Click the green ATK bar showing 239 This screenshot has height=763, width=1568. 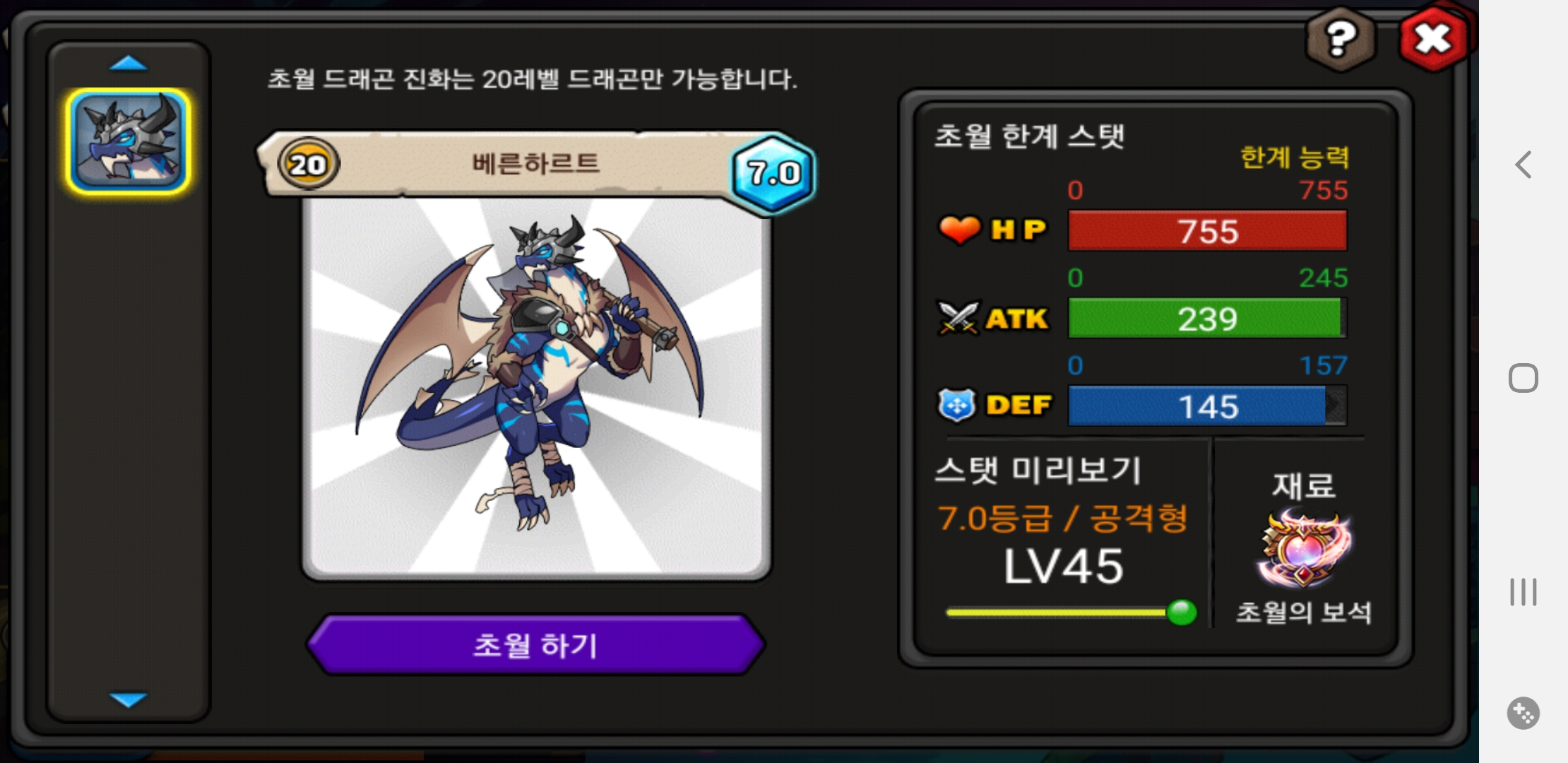point(1207,318)
